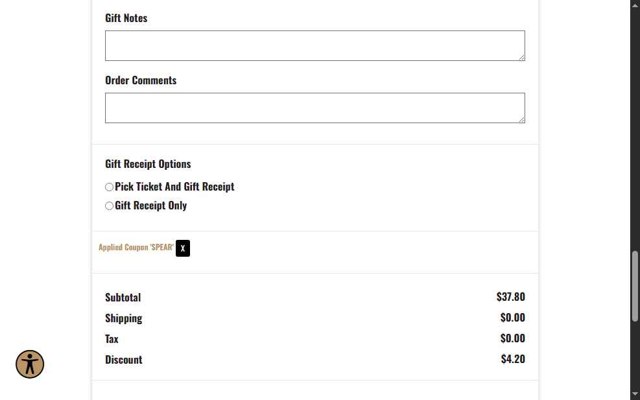The height and width of the screenshot is (400, 640).
Task: Click the Order Comments label
Action: coord(141,80)
